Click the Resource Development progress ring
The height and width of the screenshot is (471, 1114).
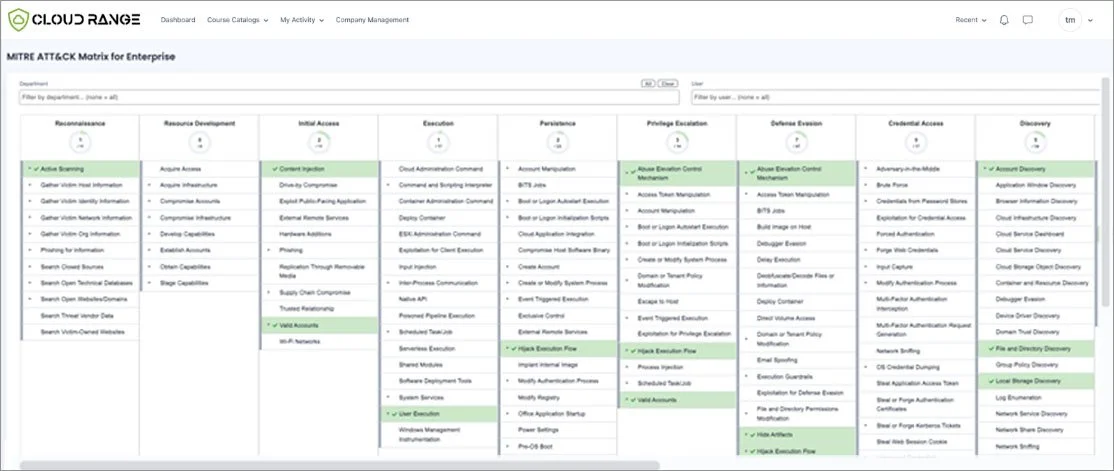point(200,143)
